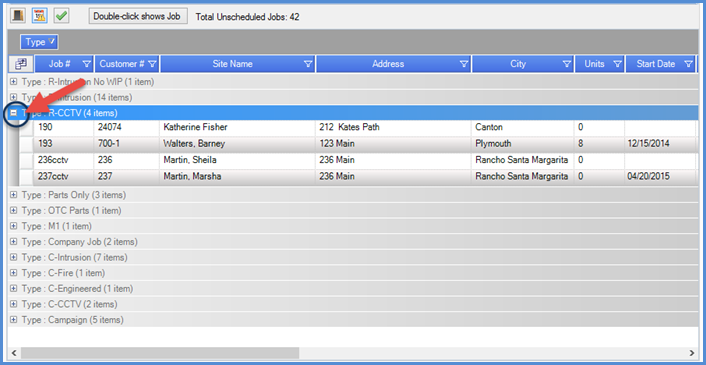Expand the C-Intrusion group

(14, 258)
